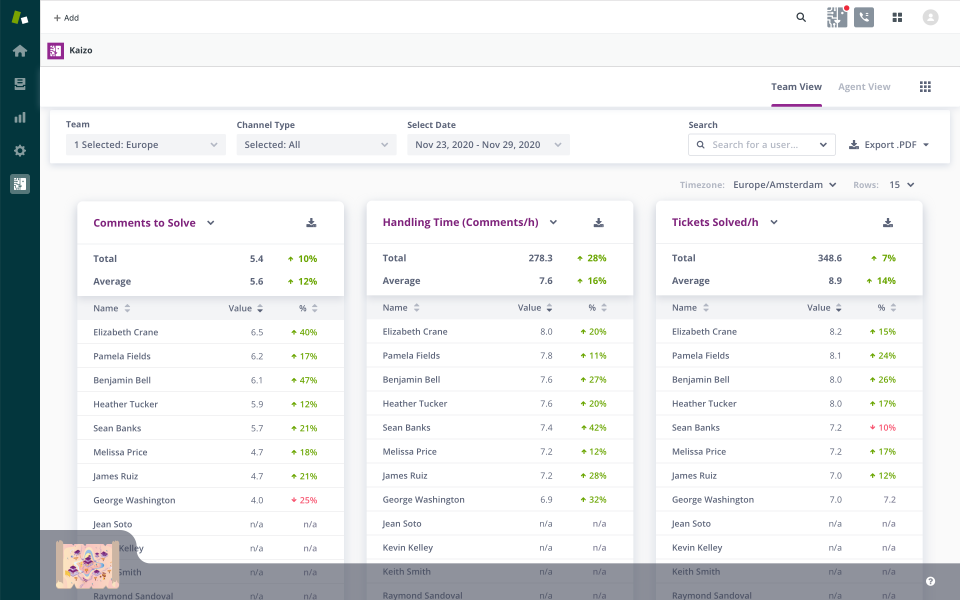Click the Home icon in sidebar

20,51
